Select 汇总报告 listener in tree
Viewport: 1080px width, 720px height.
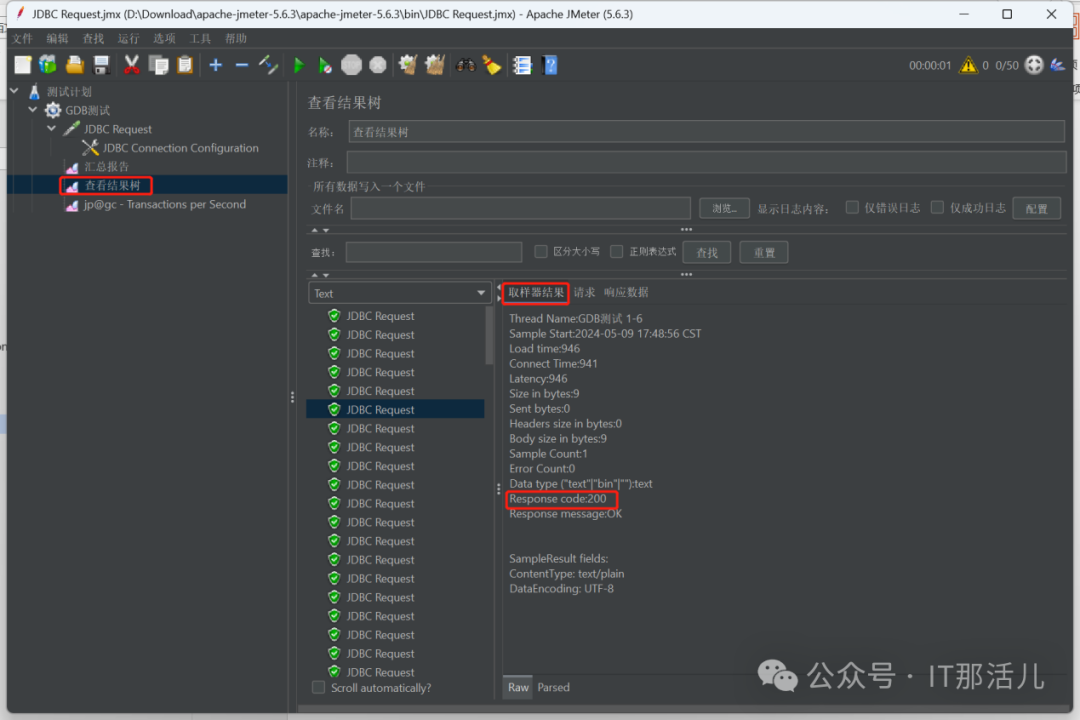(x=106, y=167)
